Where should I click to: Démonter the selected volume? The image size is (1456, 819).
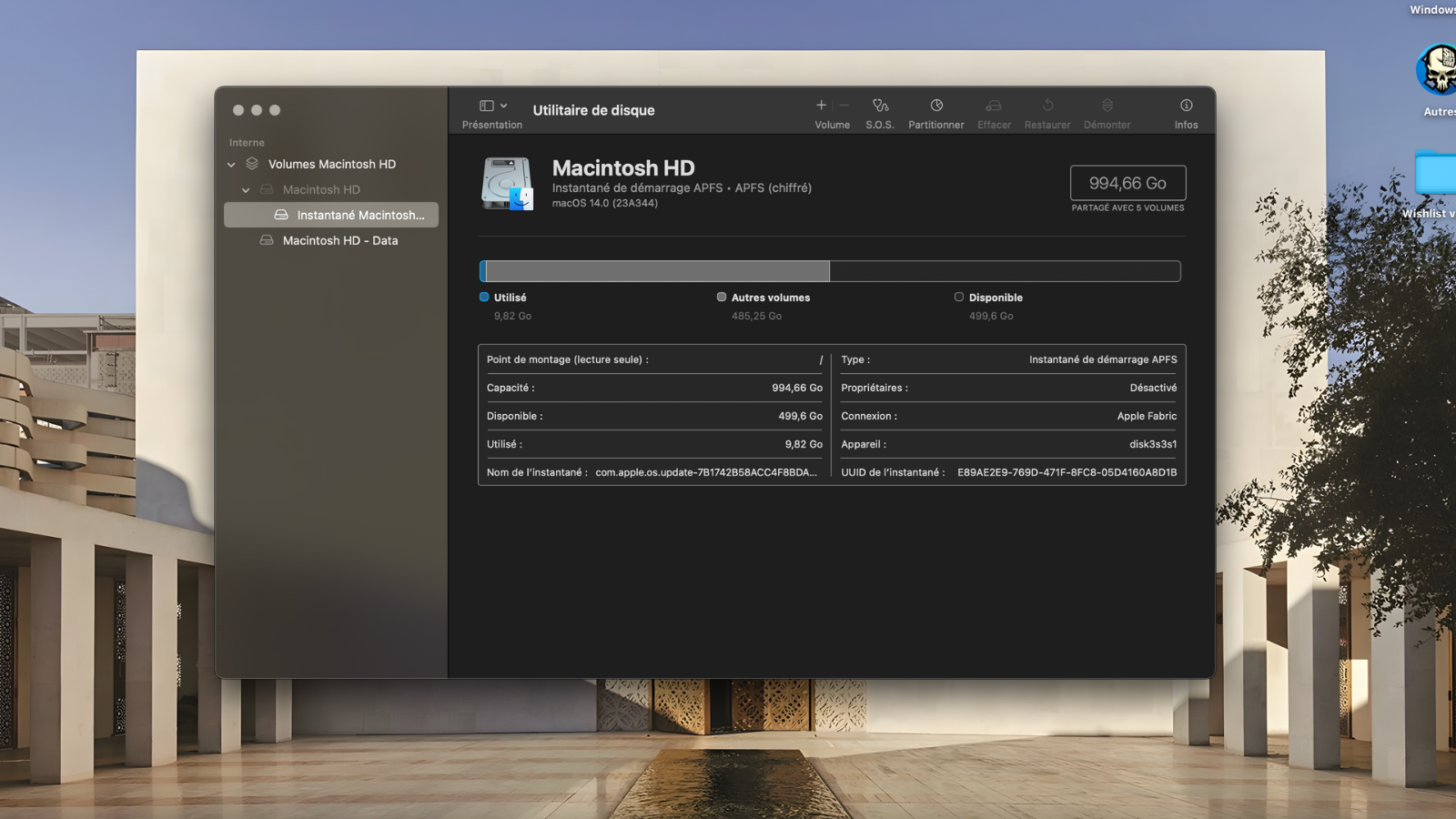pyautogui.click(x=1107, y=111)
